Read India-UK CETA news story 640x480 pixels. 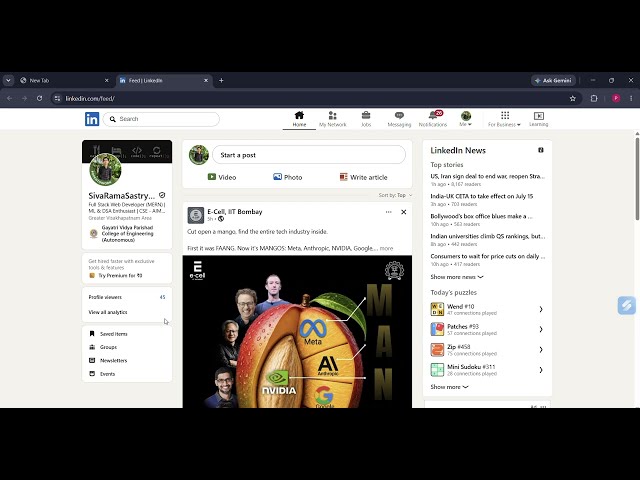point(482,196)
